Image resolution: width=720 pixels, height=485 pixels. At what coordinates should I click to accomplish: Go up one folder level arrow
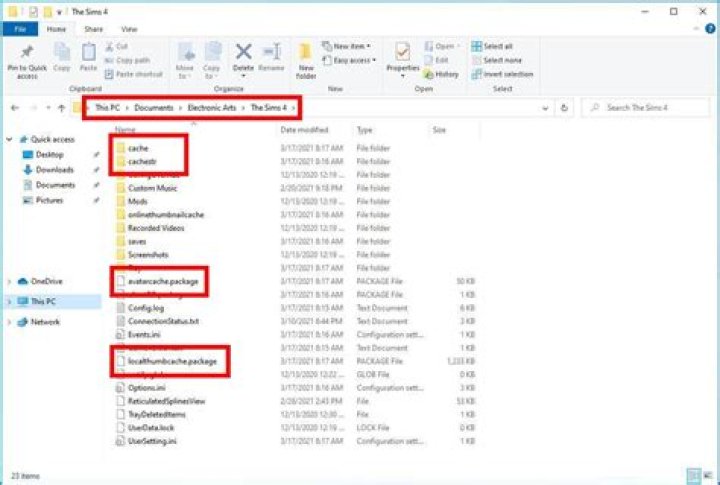(x=62, y=108)
